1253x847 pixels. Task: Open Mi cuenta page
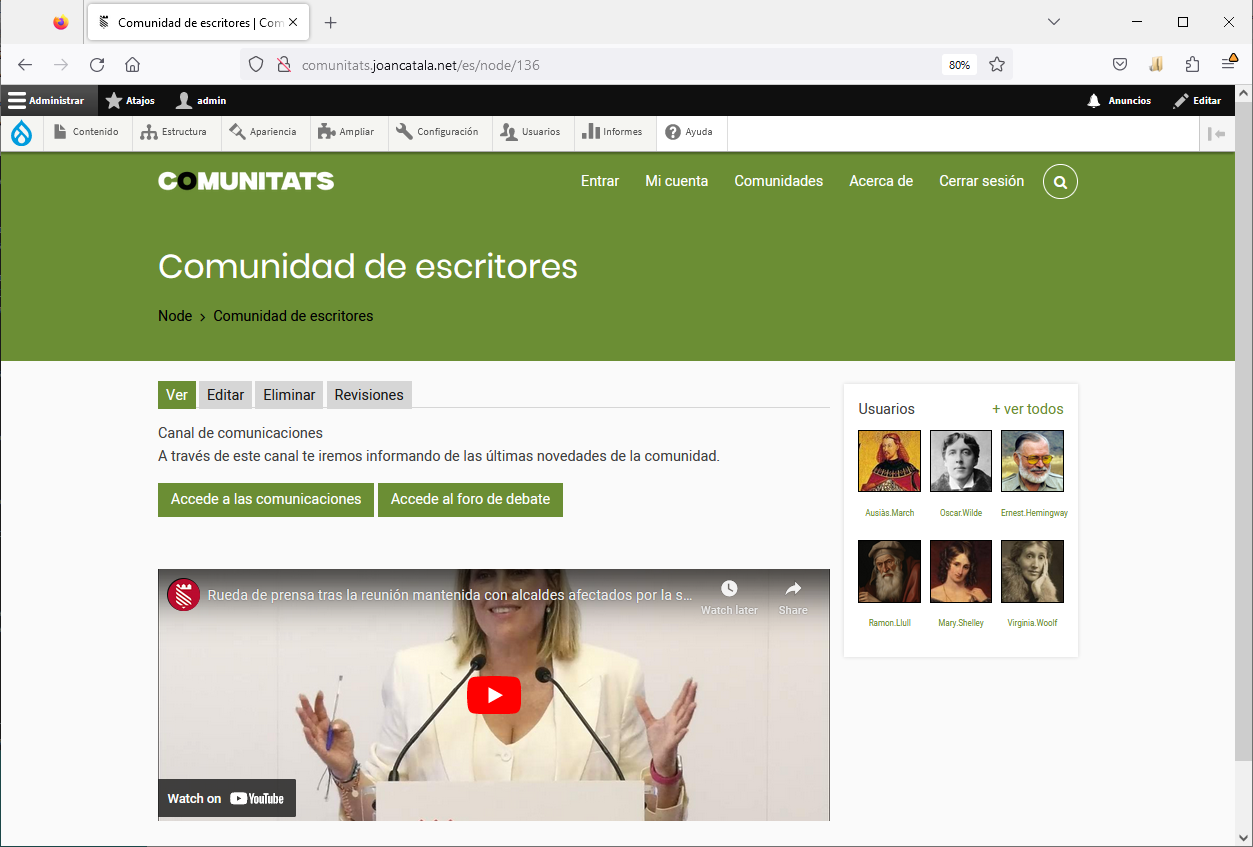676,181
